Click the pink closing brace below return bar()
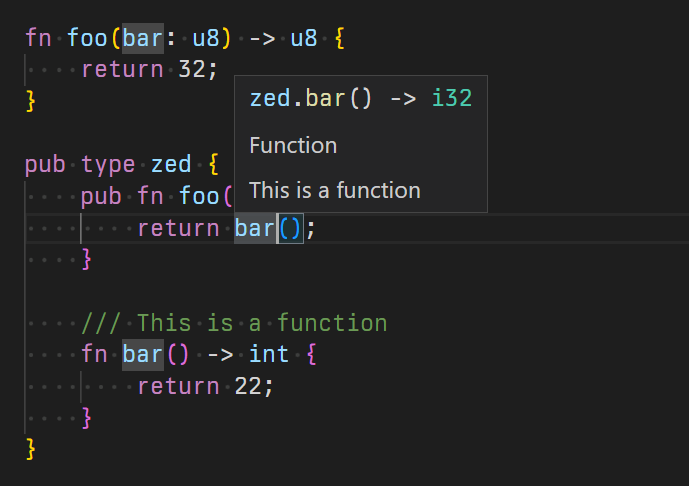Image resolution: width=689 pixels, height=486 pixels. tap(86, 259)
